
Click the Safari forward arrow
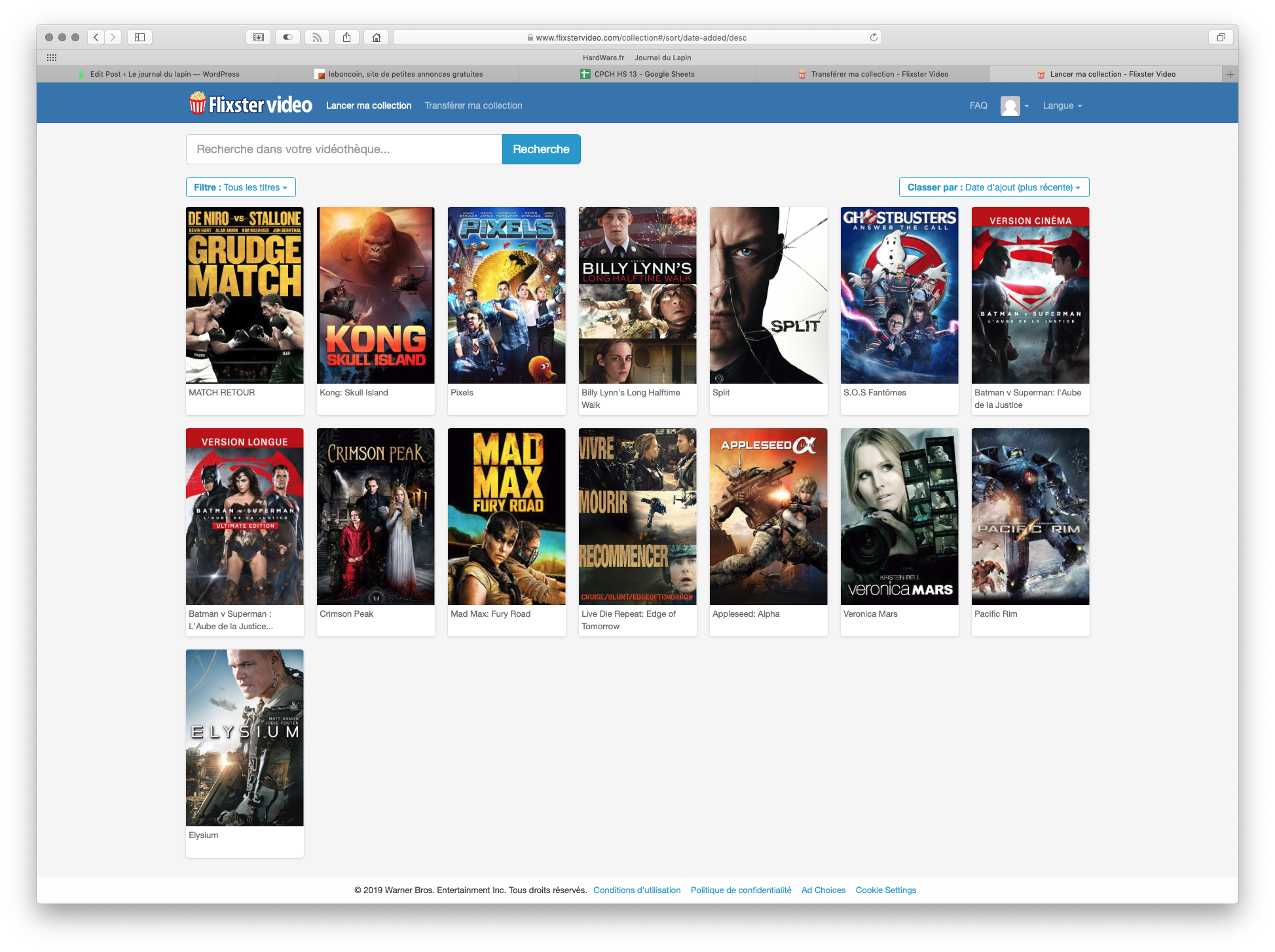coord(113,37)
